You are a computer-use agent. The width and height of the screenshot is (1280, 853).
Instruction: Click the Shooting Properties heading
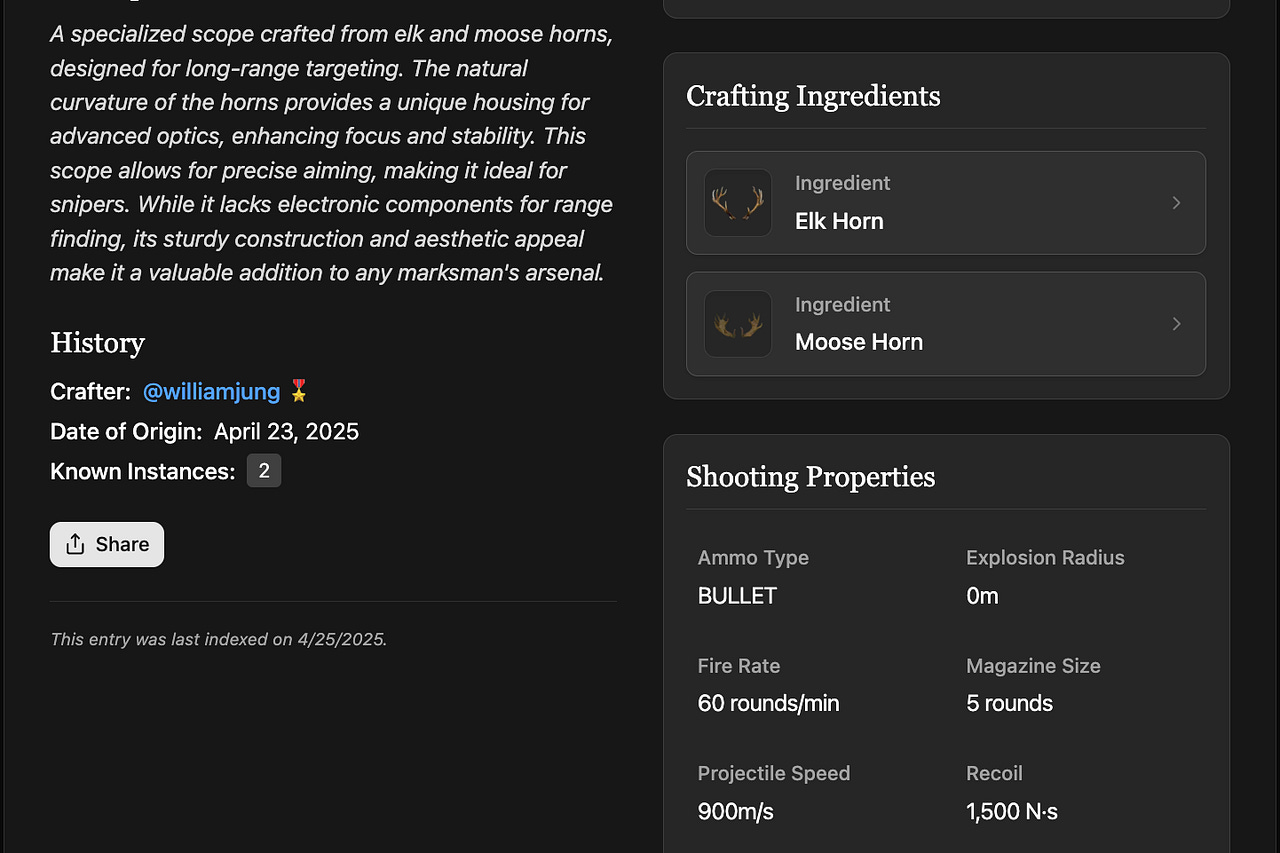tap(810, 477)
